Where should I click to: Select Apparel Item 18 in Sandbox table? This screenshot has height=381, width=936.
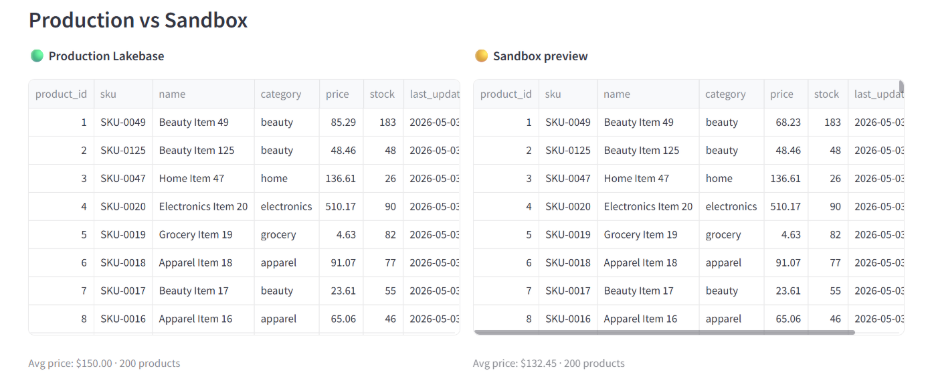click(x=648, y=263)
